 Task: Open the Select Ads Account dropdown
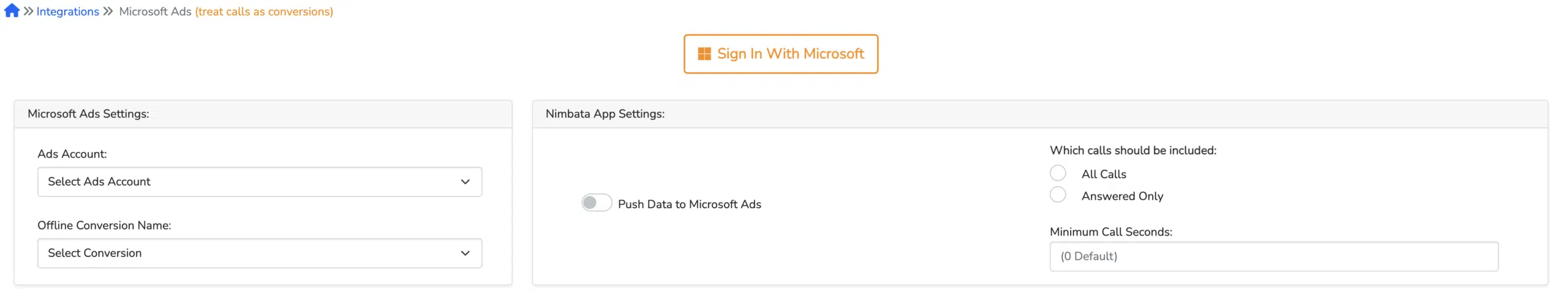[x=260, y=182]
